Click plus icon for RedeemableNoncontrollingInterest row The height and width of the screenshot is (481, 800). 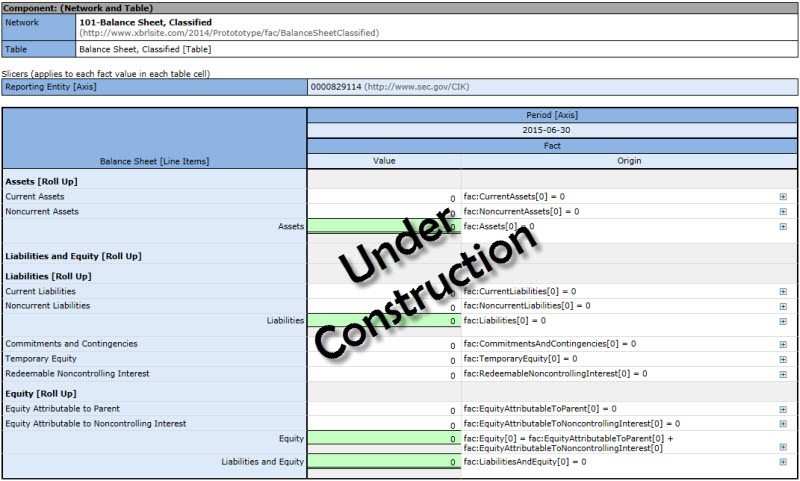tap(783, 374)
